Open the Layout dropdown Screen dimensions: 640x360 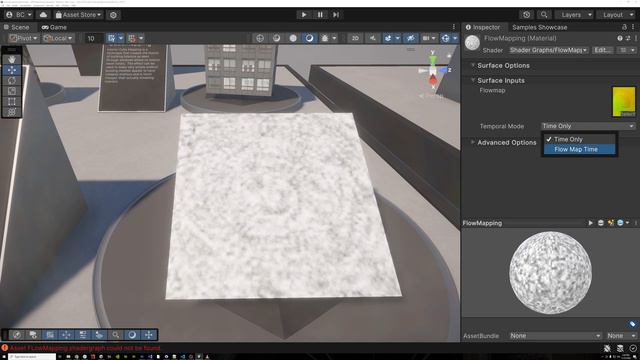616,15
